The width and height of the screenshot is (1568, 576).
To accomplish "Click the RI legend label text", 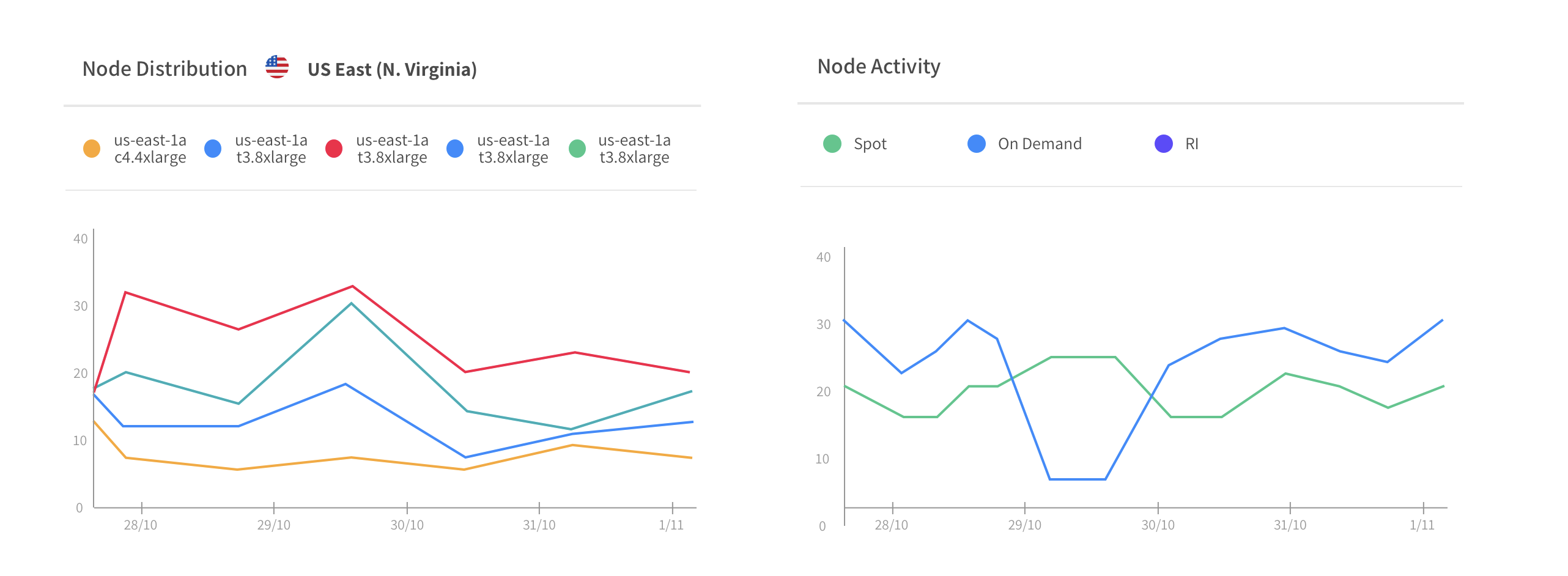I will tap(1191, 144).
